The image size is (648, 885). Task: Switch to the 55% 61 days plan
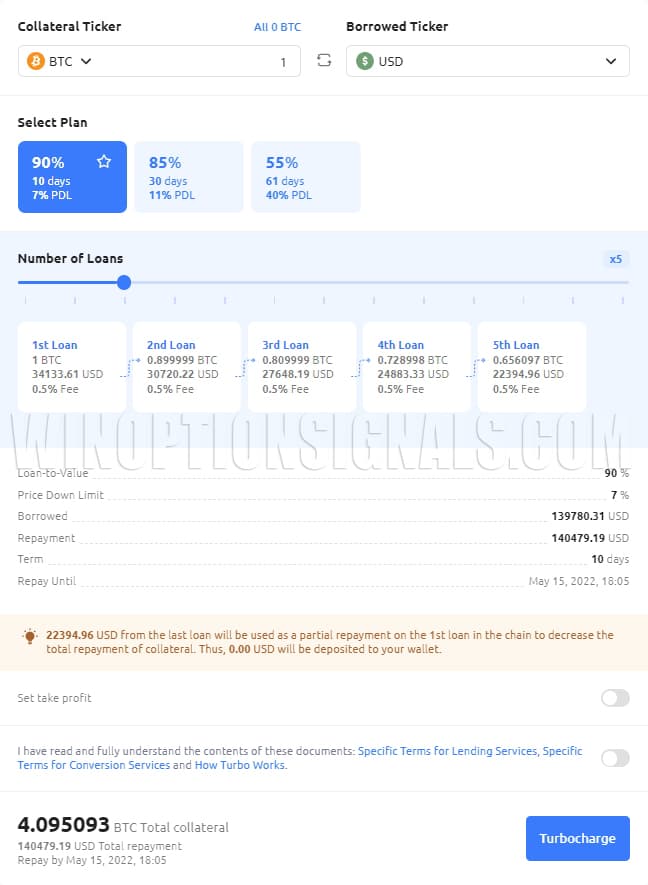click(x=305, y=176)
